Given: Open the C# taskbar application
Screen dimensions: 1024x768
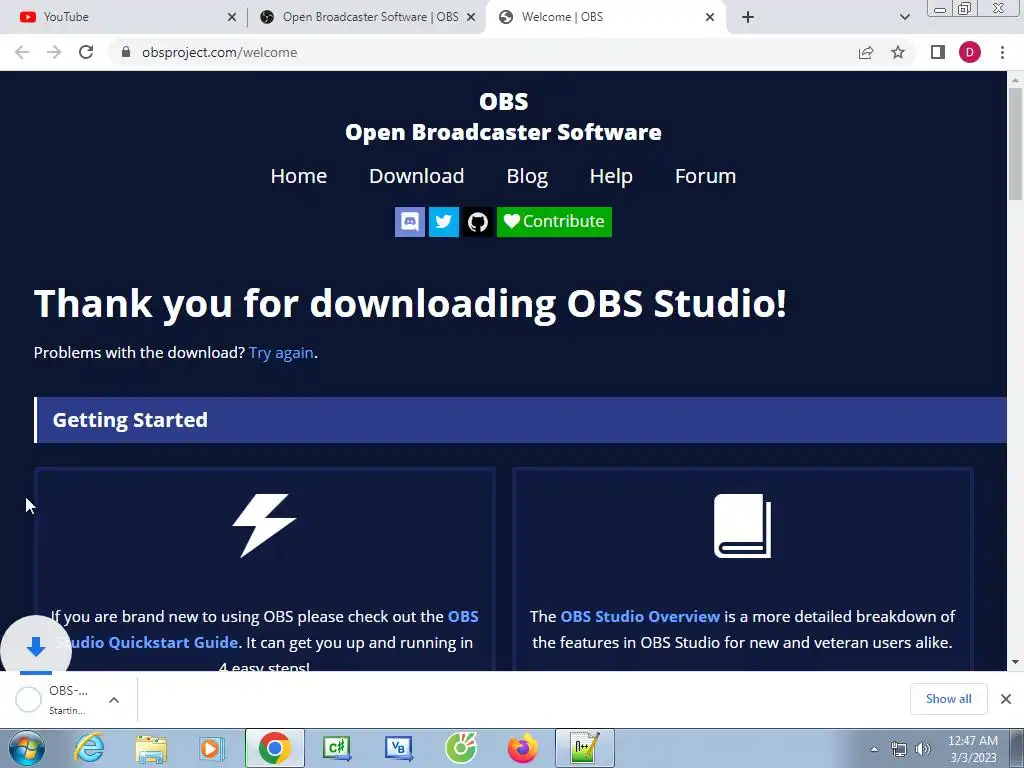Looking at the screenshot, I should [336, 748].
